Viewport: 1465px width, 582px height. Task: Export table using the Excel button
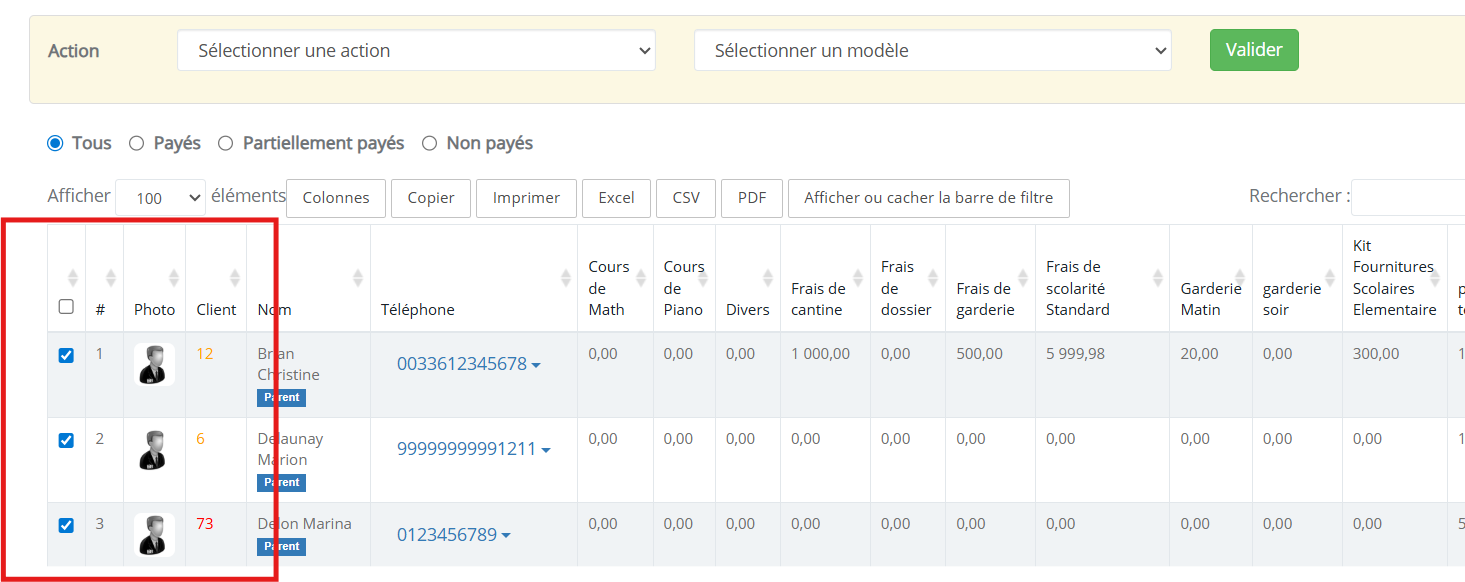click(x=616, y=198)
